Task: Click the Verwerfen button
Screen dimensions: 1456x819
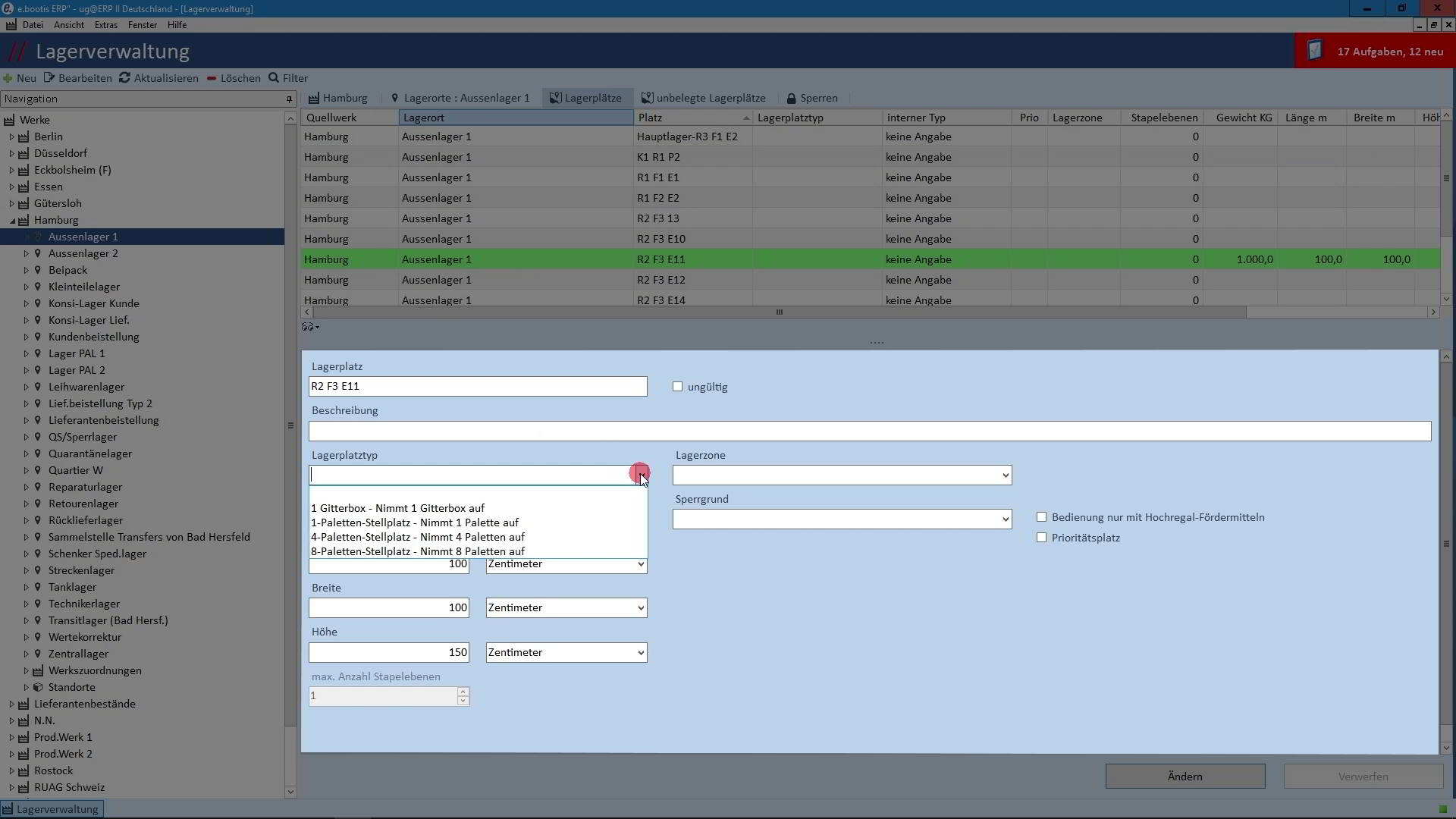Action: [1363, 777]
